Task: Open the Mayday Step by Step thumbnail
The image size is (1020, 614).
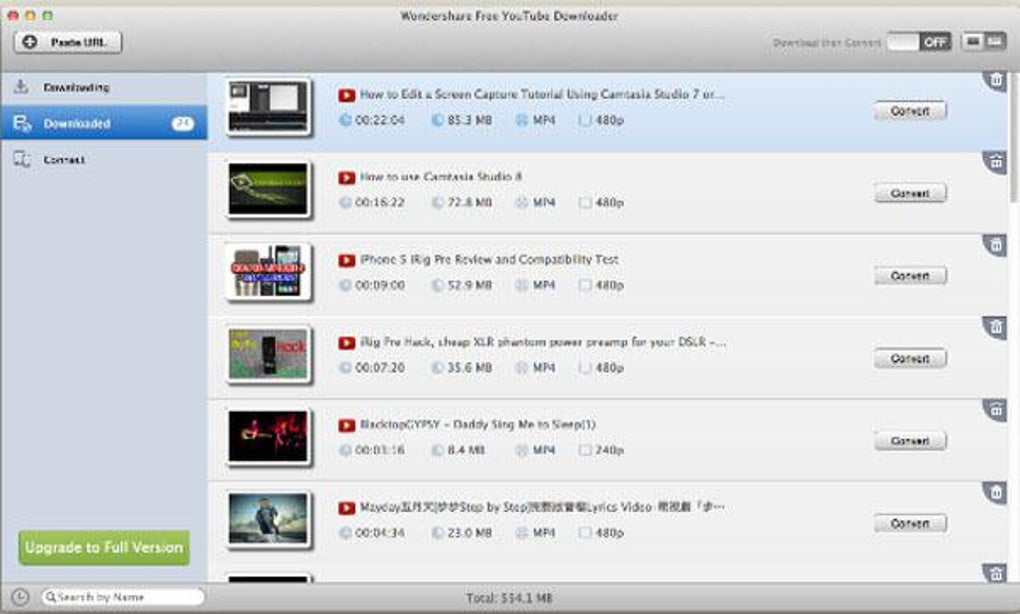Action: coord(268,520)
